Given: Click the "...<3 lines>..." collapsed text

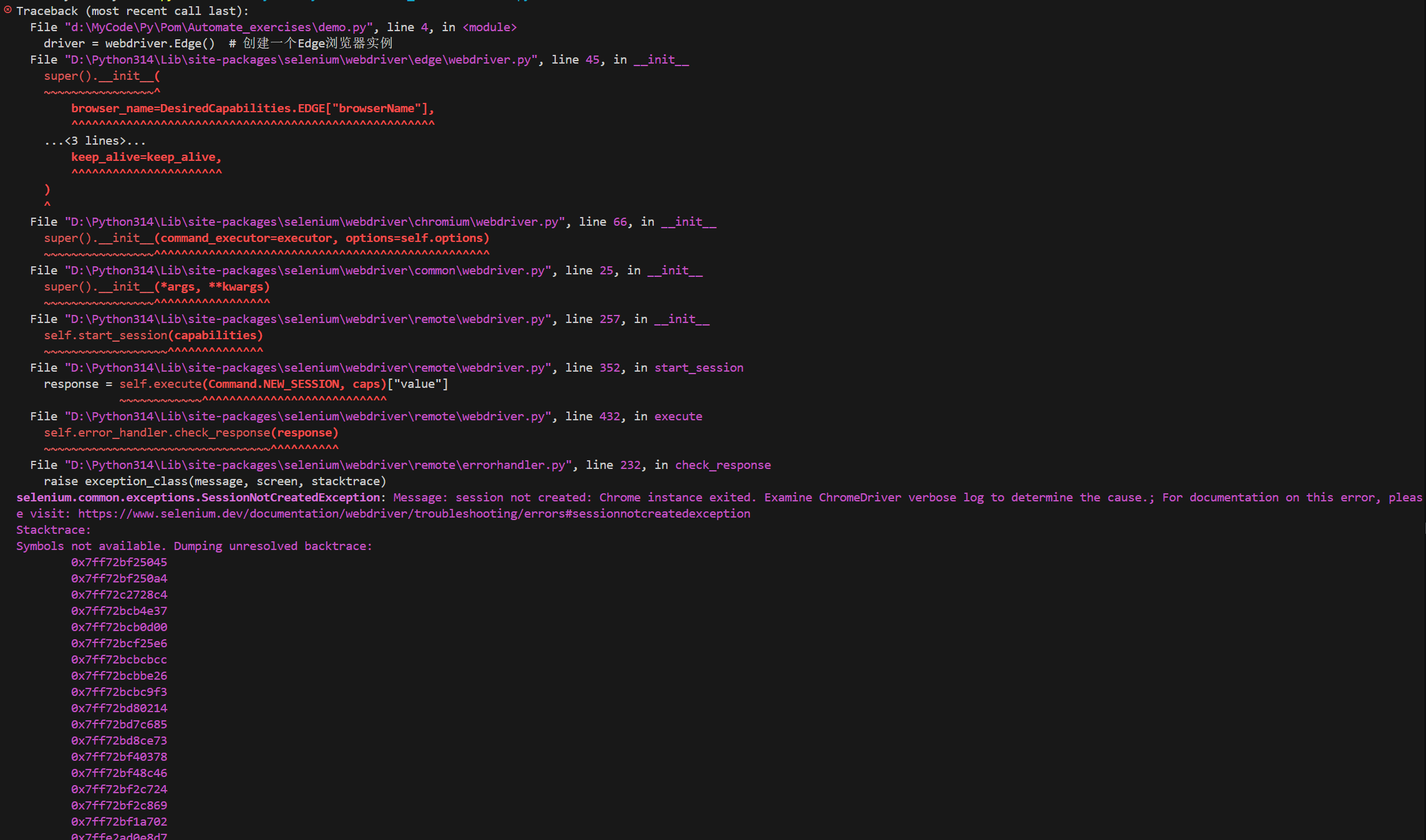Looking at the screenshot, I should [x=95, y=141].
